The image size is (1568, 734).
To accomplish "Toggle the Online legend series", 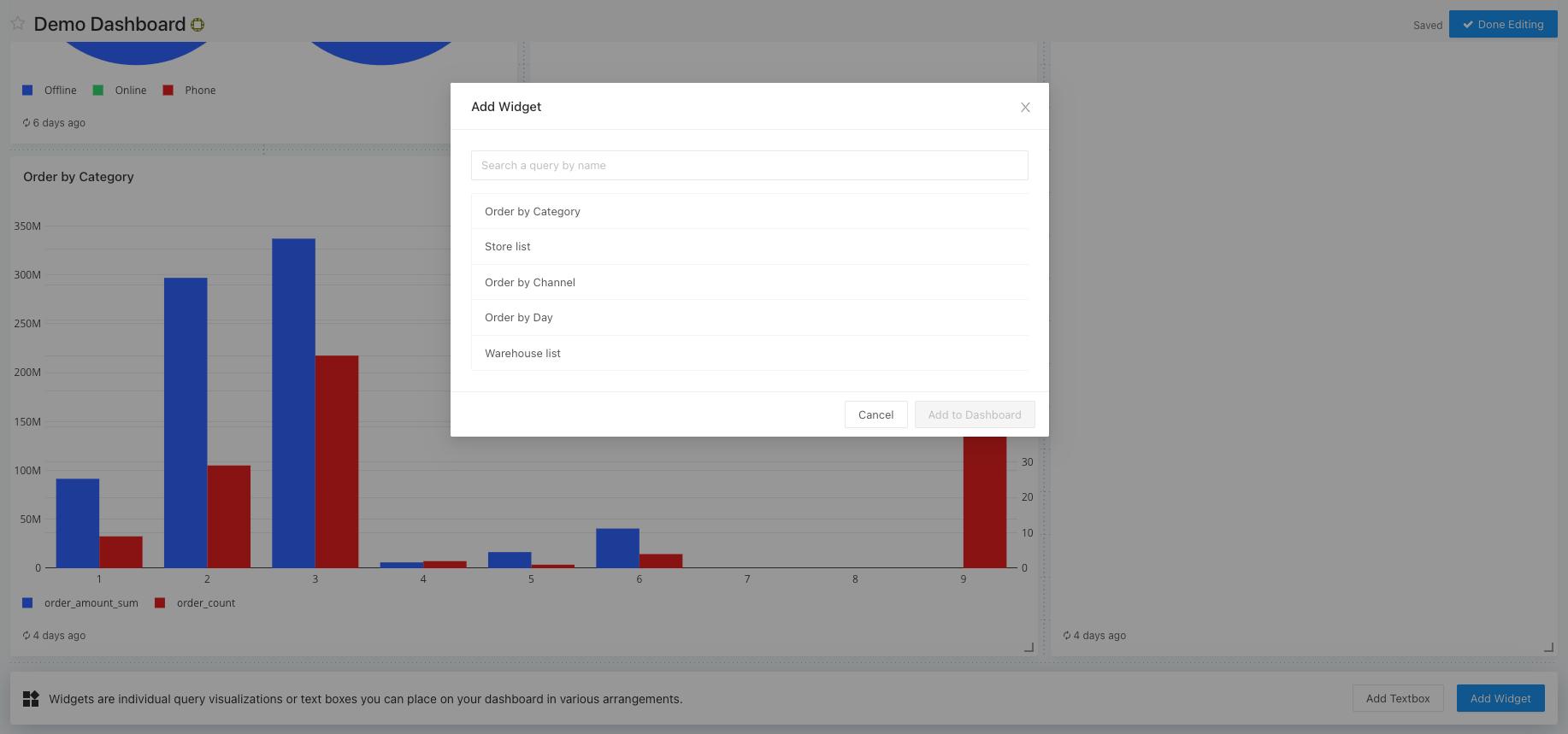I will click(x=121, y=91).
